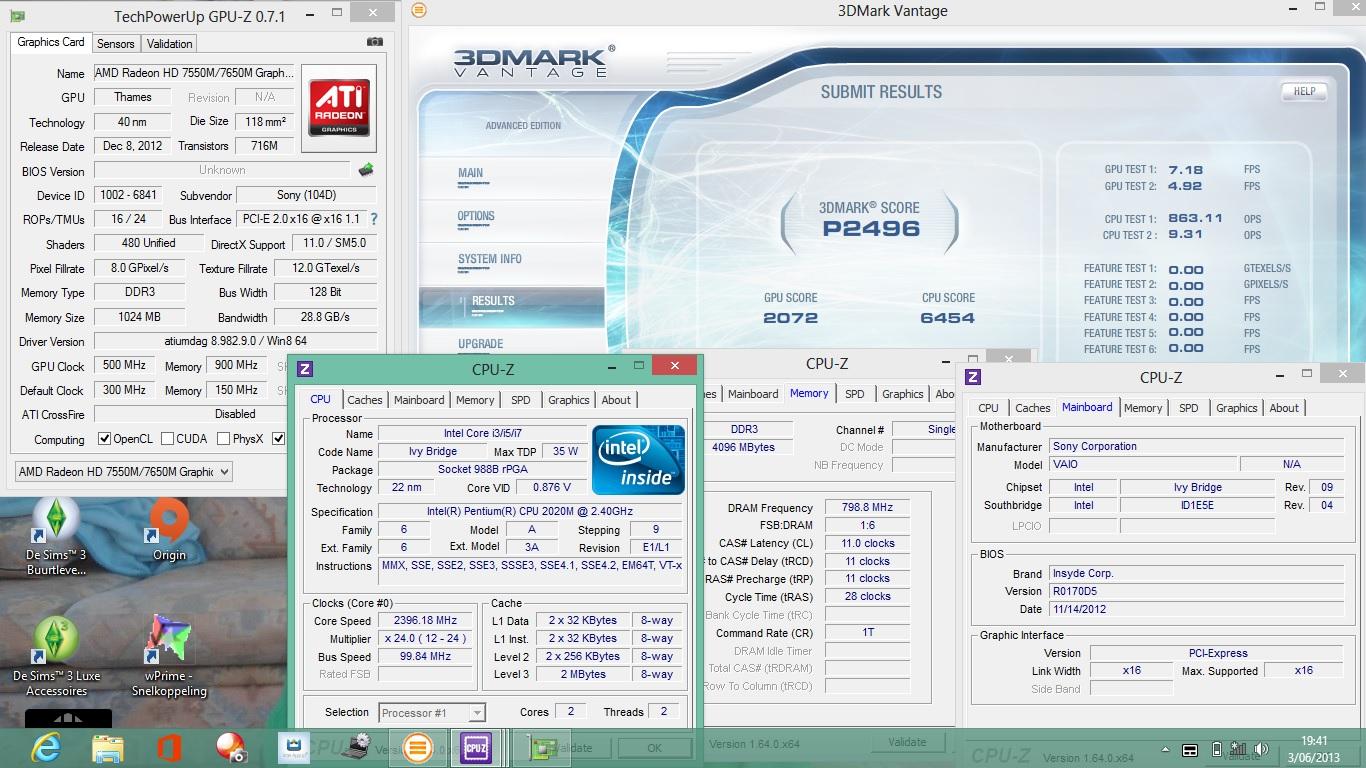
Task: Click the battery status tray icon
Action: coord(1216,750)
